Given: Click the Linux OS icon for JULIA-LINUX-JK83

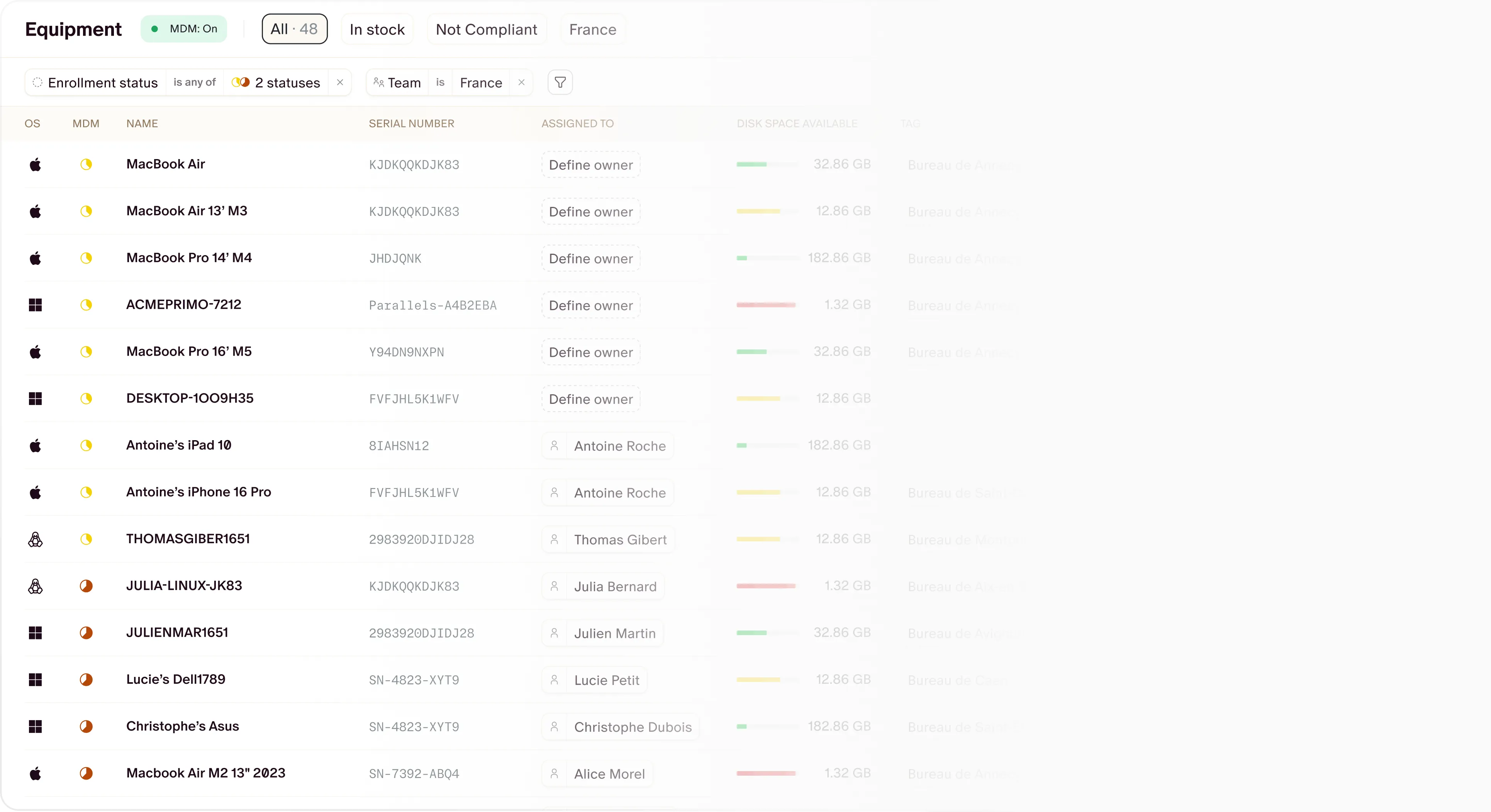Looking at the screenshot, I should point(35,586).
